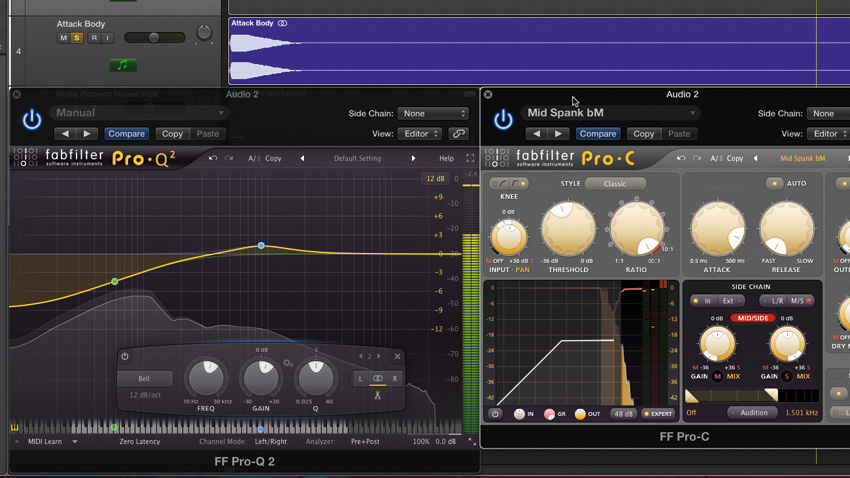Open Pre+Post analyzer menu
Viewport: 850px width, 478px height.
click(365, 442)
